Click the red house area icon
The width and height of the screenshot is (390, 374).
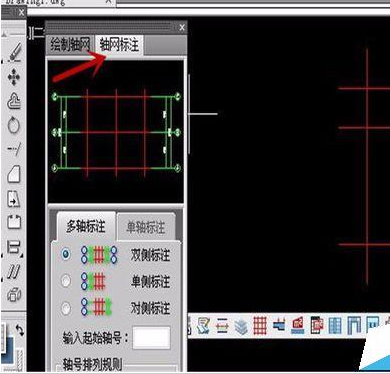pos(298,325)
